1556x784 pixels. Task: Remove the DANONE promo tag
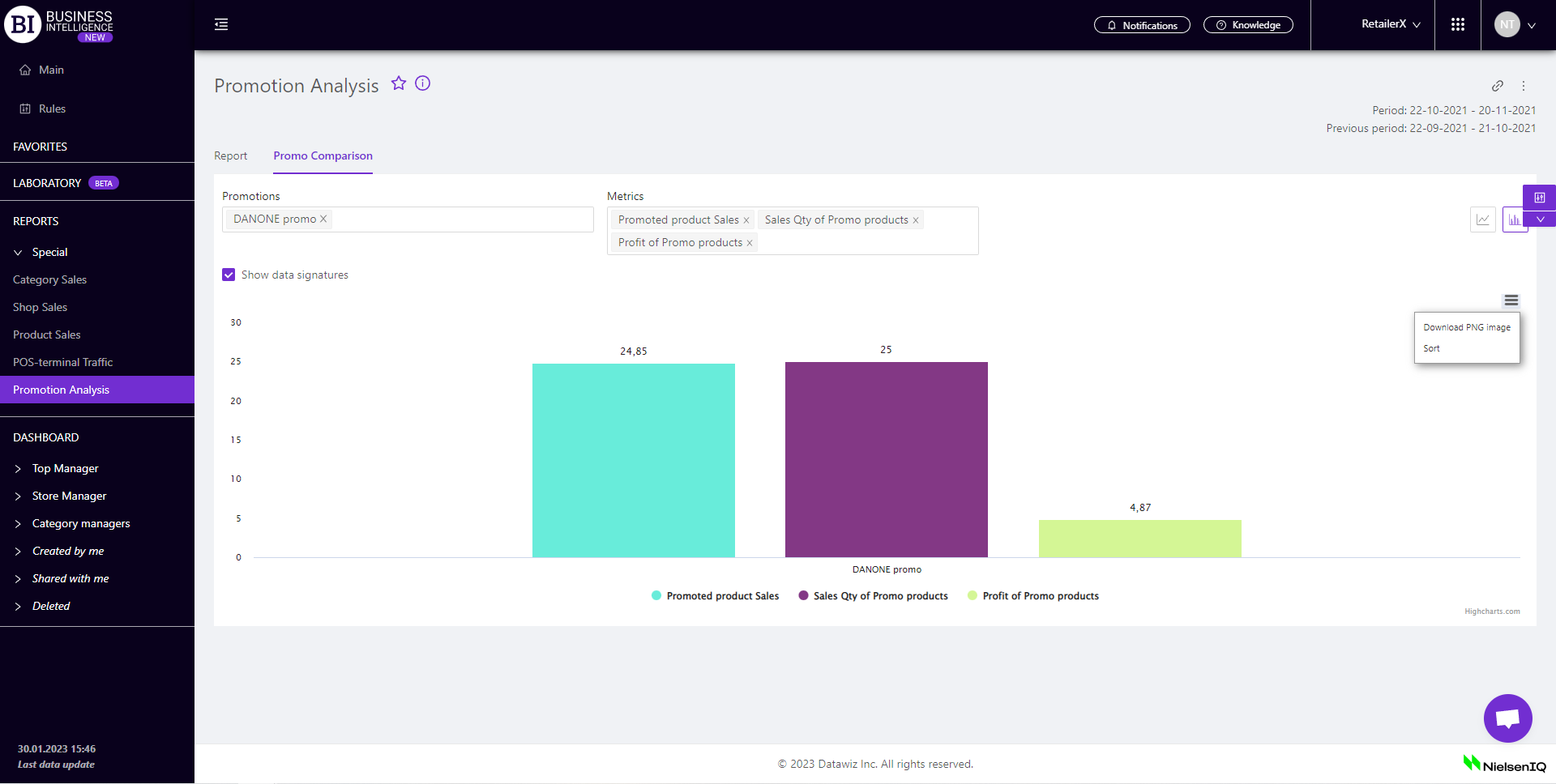[x=323, y=219]
